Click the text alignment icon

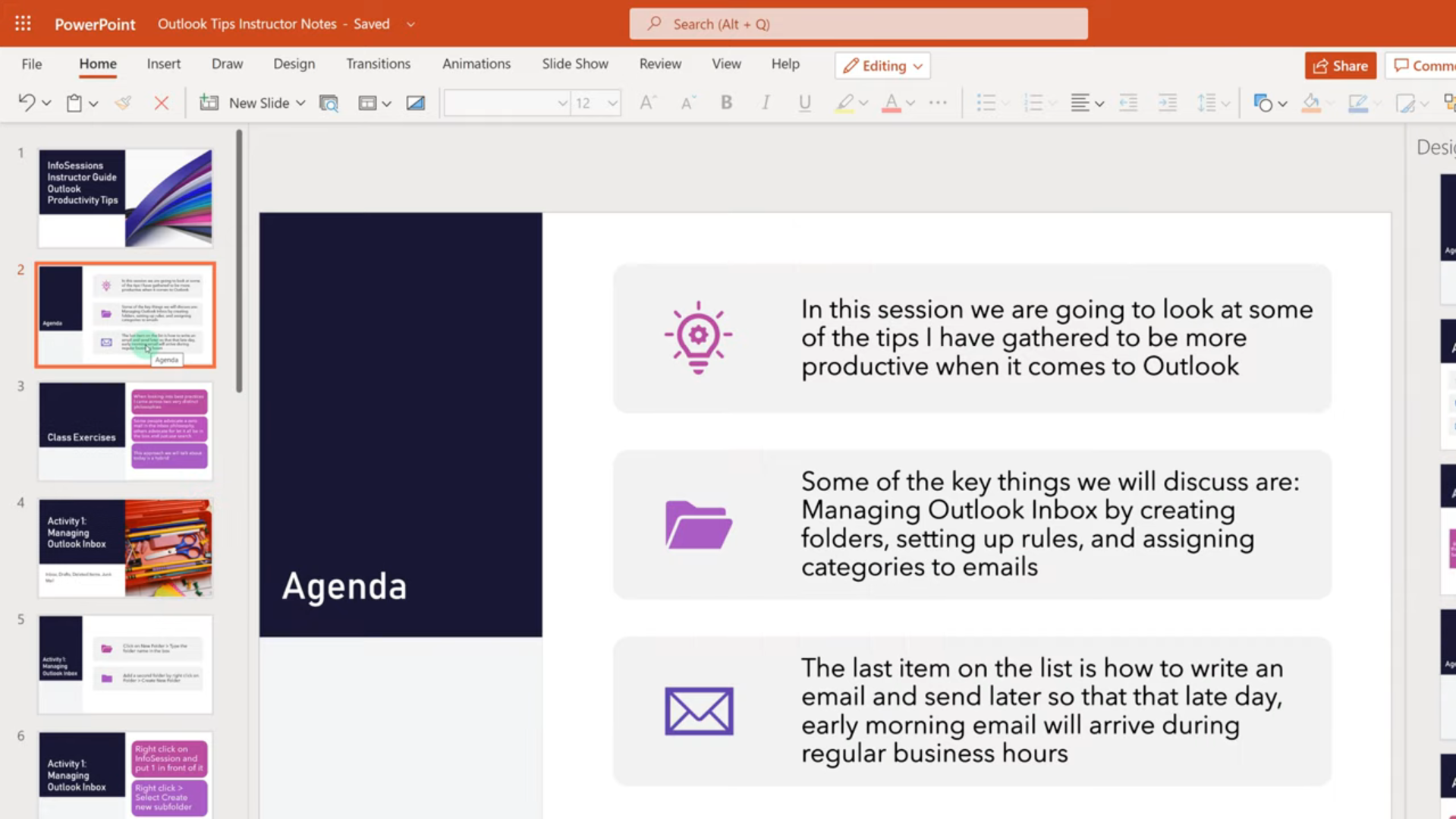(x=1080, y=102)
